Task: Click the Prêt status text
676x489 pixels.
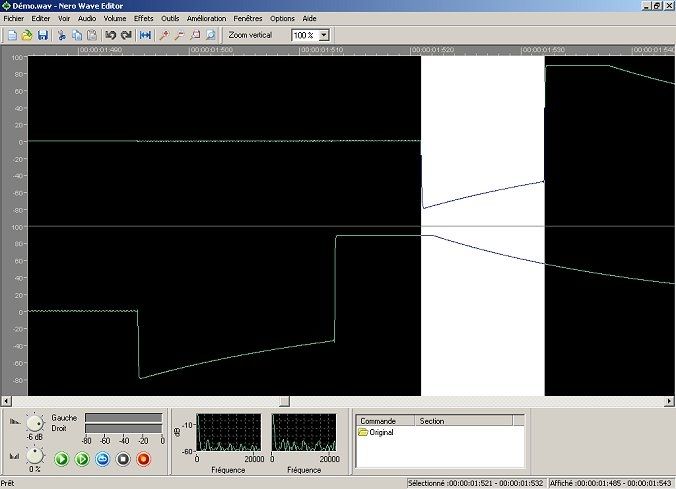Action: click(x=7, y=483)
